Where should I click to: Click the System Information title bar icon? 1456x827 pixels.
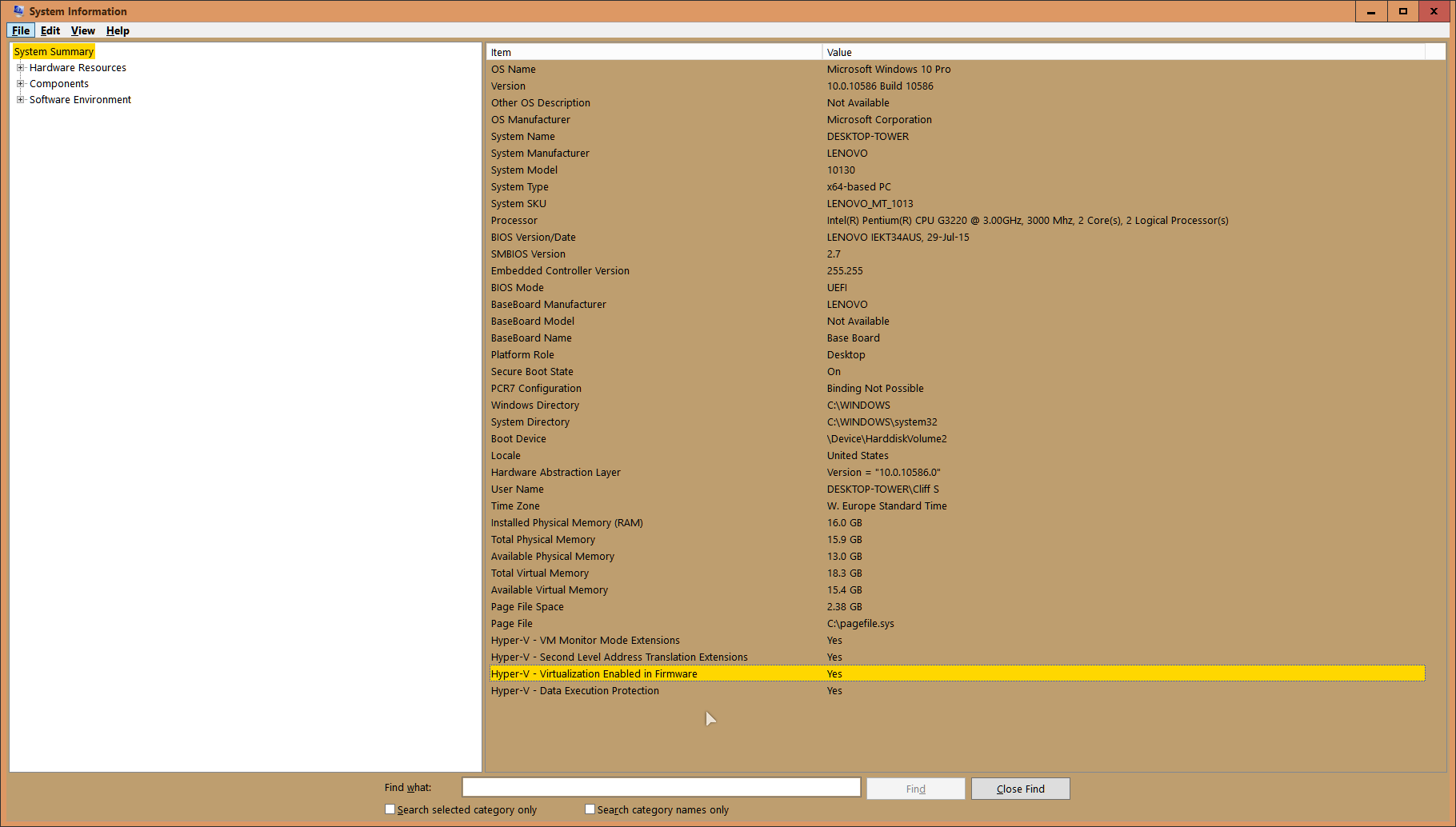pos(18,11)
